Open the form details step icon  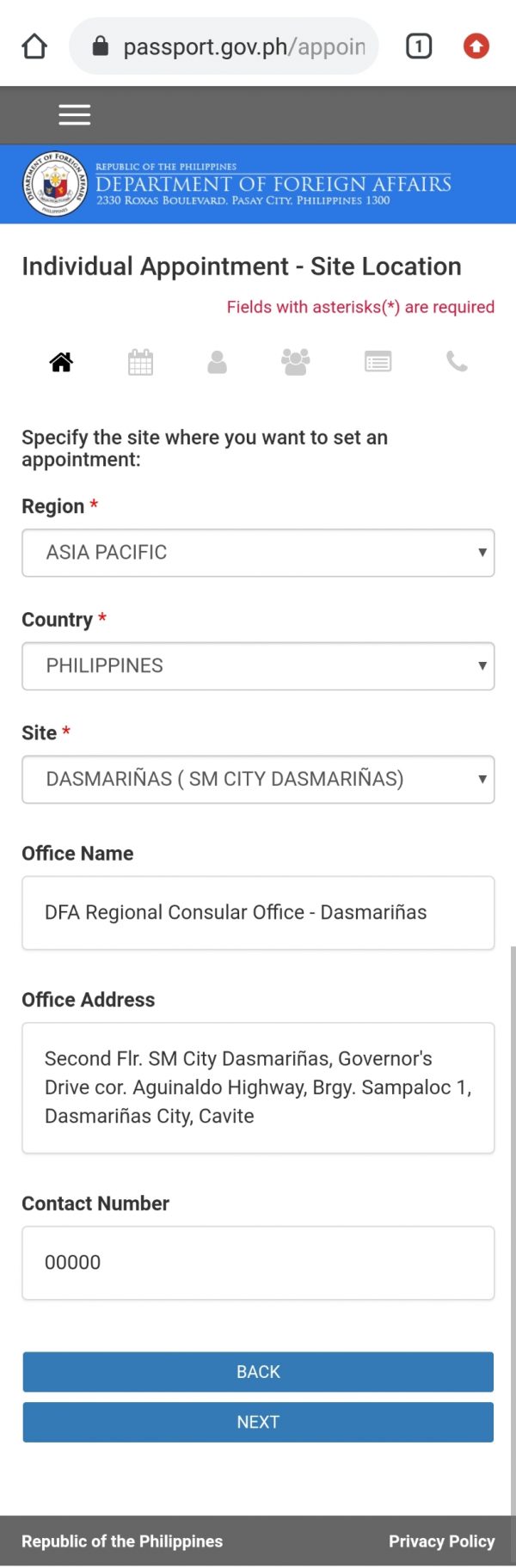[376, 362]
